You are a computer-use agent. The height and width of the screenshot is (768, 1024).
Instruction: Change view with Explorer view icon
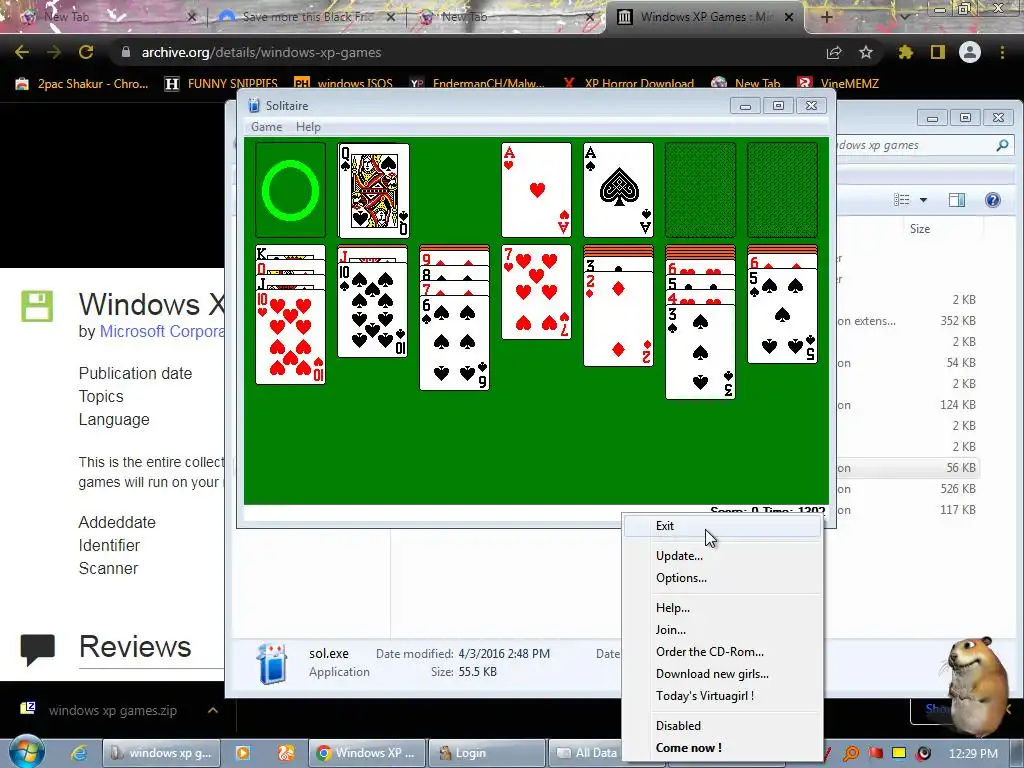(x=902, y=200)
